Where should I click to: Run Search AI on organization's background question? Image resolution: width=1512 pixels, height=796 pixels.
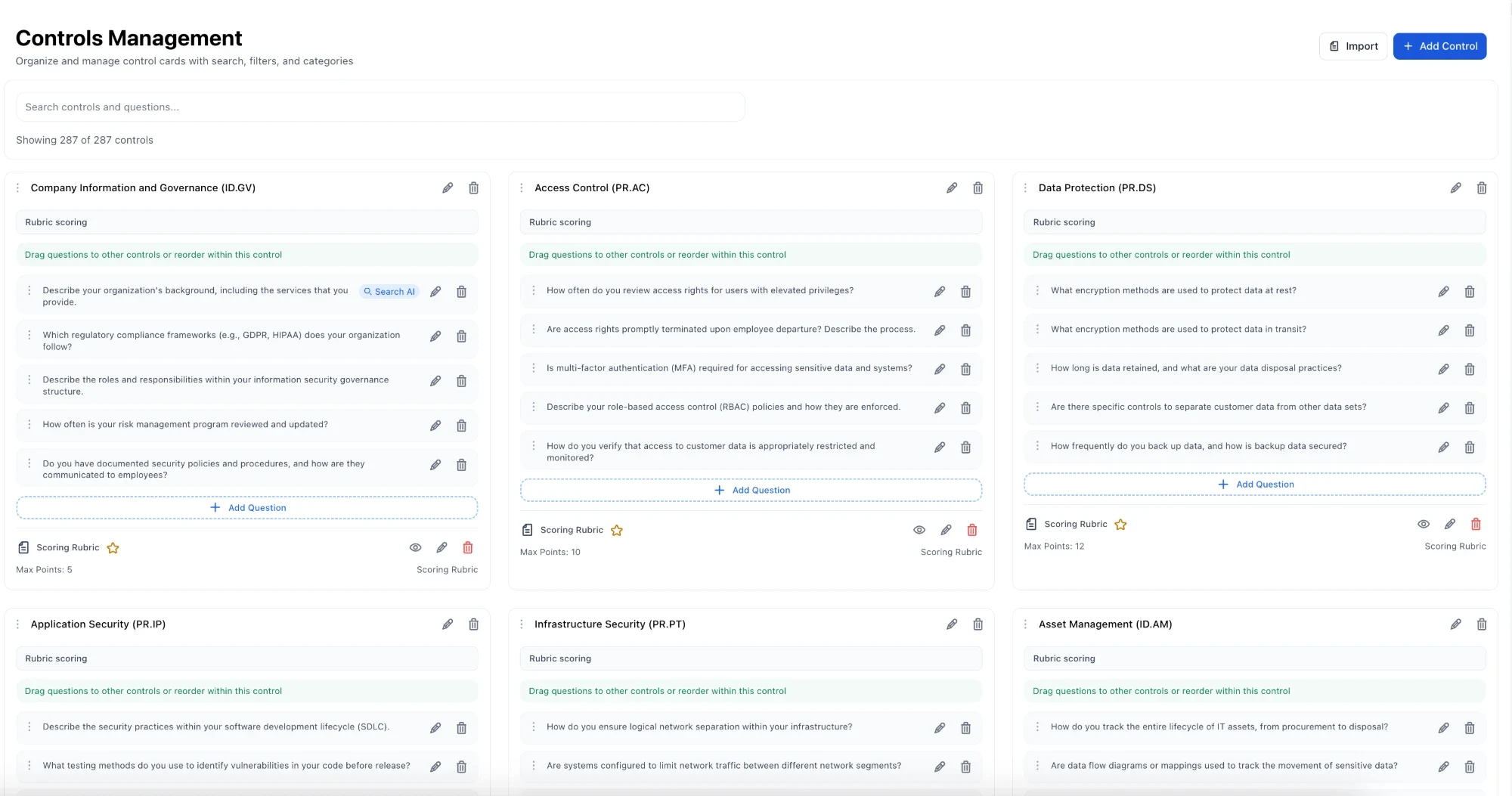(389, 292)
